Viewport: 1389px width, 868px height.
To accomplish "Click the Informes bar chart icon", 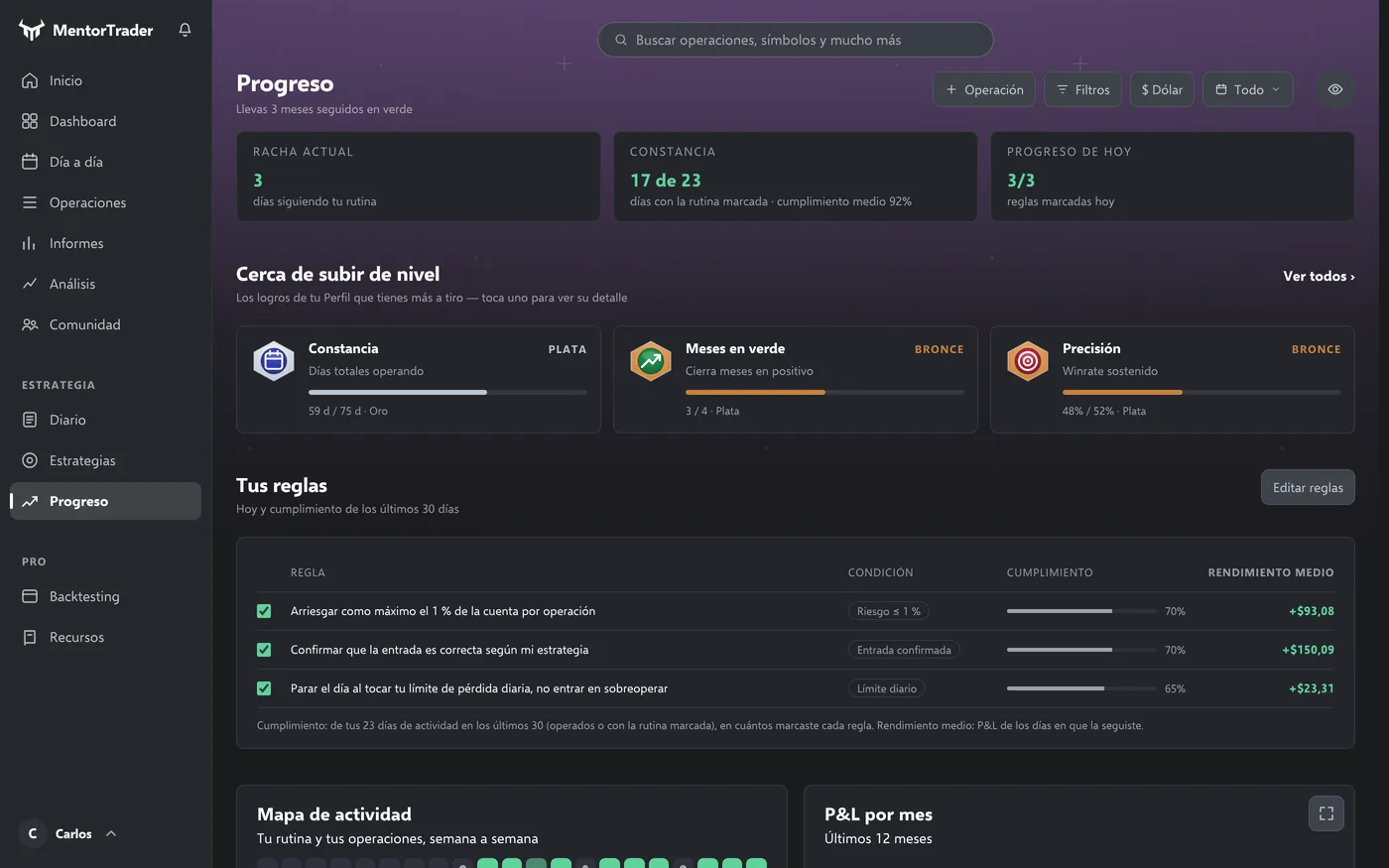I will [x=30, y=243].
